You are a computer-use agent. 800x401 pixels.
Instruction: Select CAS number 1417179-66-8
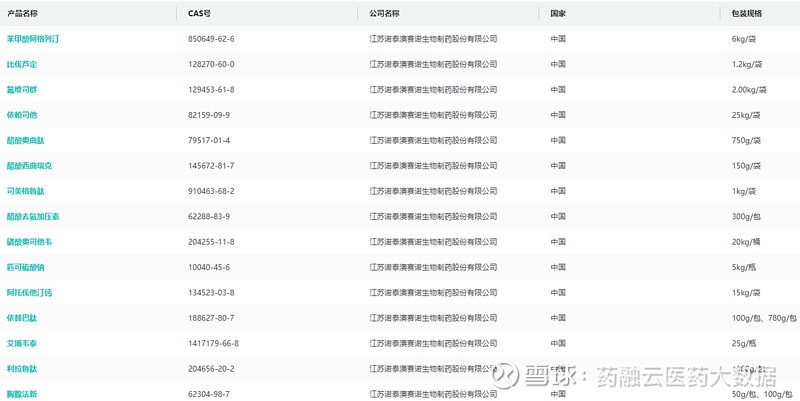point(213,343)
